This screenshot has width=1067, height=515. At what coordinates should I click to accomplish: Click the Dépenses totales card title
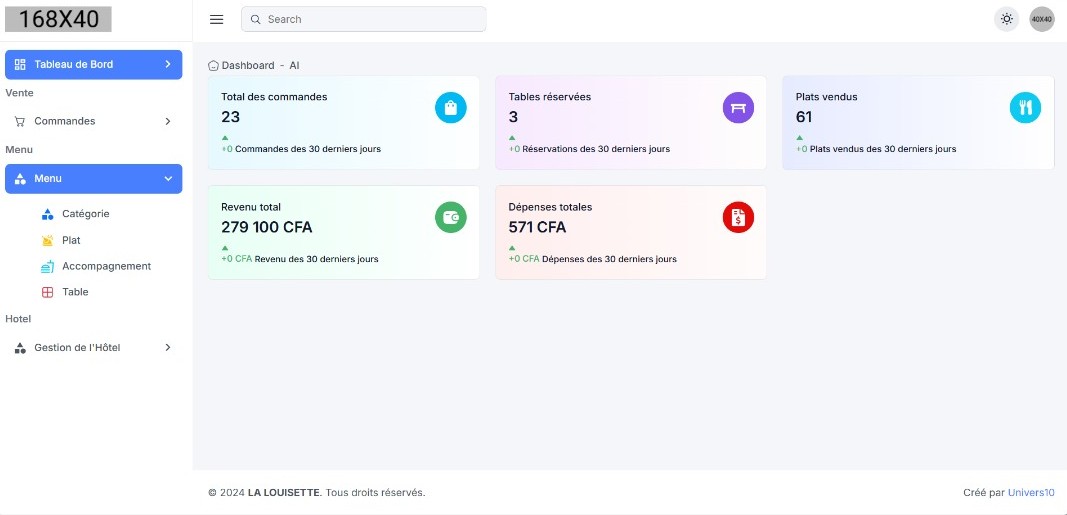coord(551,207)
